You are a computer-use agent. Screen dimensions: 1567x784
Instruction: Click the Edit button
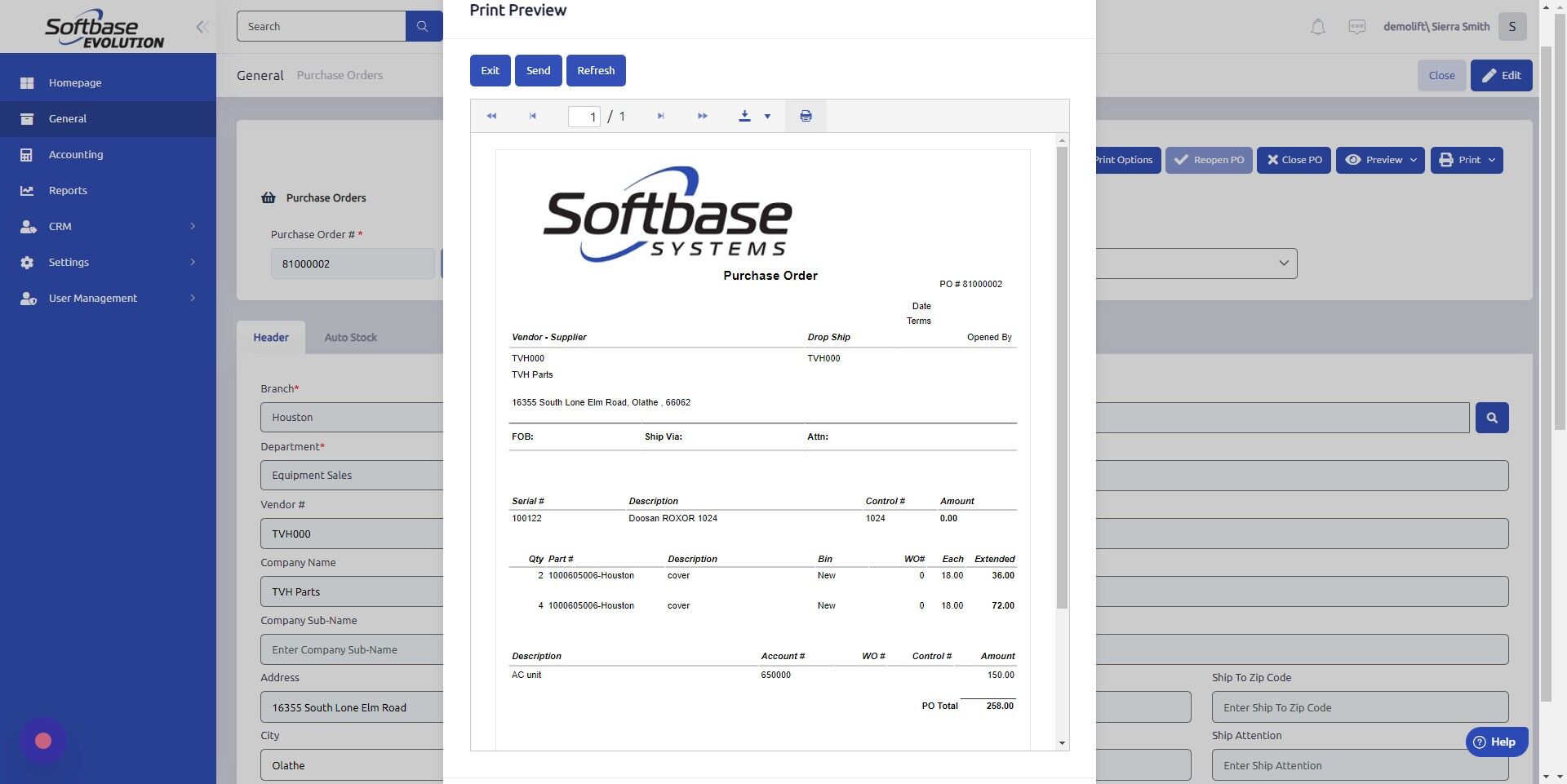(x=1502, y=75)
